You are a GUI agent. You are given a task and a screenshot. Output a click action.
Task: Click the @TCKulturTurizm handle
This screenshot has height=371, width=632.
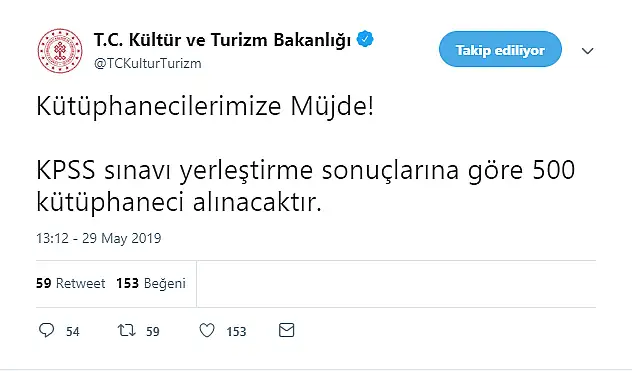(148, 64)
